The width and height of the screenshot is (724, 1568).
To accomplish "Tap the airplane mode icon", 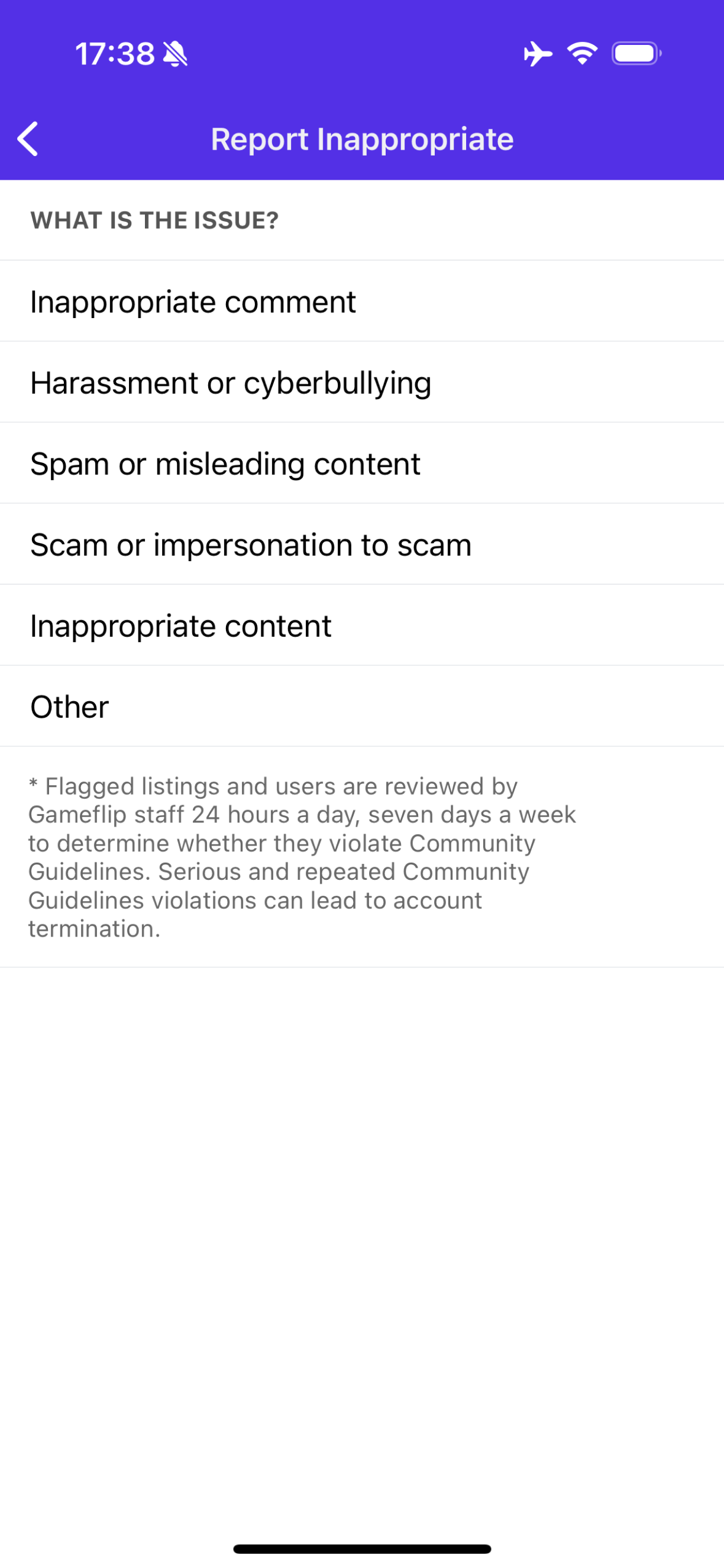I will click(x=538, y=54).
